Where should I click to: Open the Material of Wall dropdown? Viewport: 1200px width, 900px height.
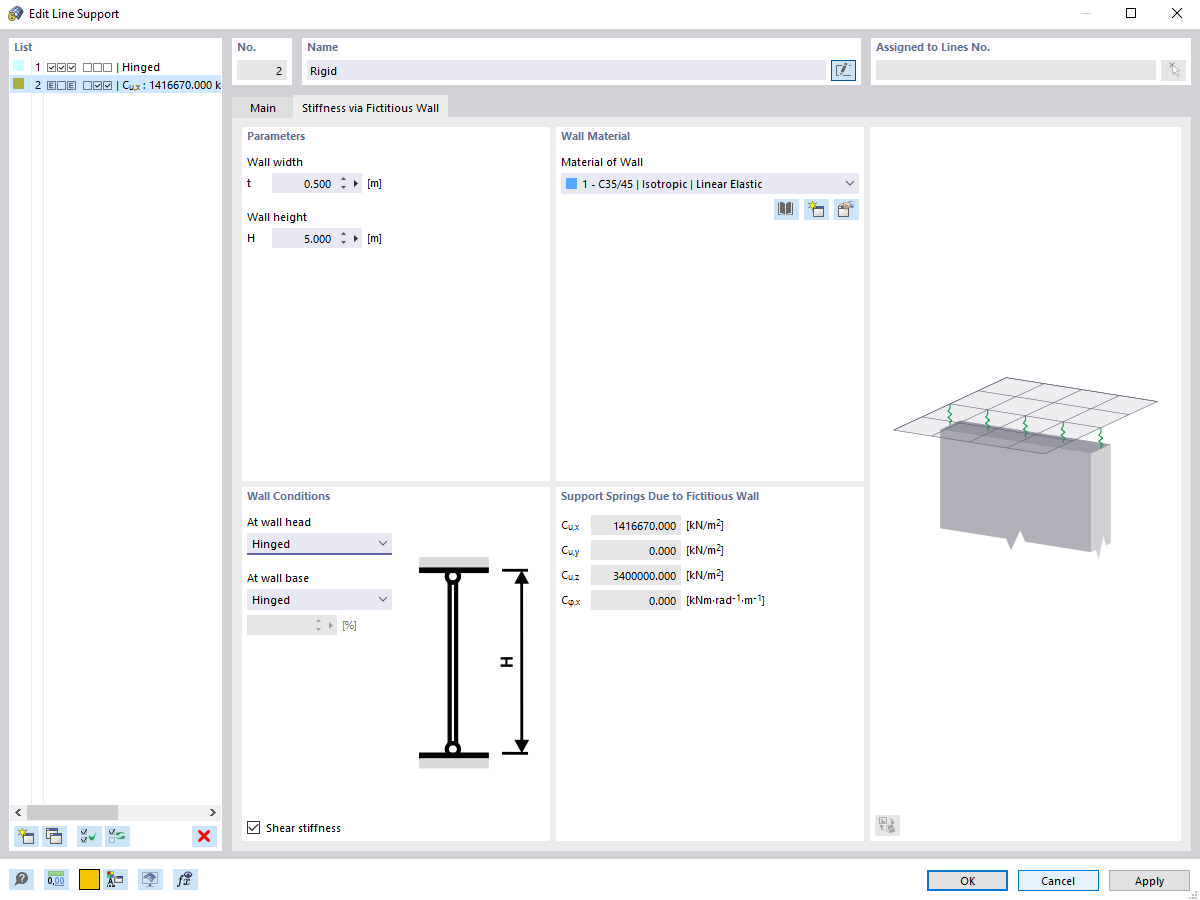pos(848,183)
